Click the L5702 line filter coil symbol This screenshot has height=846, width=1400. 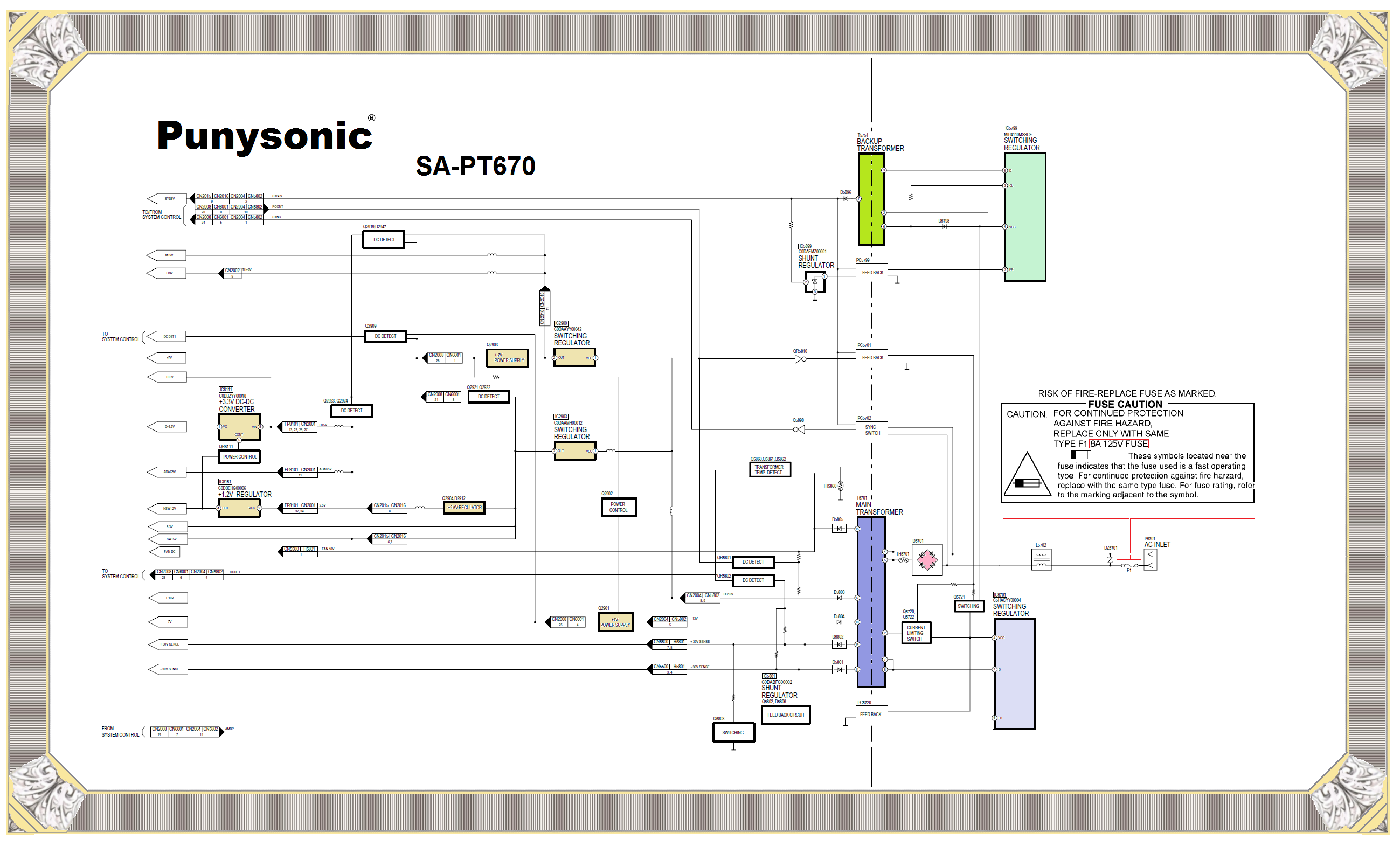(1041, 560)
